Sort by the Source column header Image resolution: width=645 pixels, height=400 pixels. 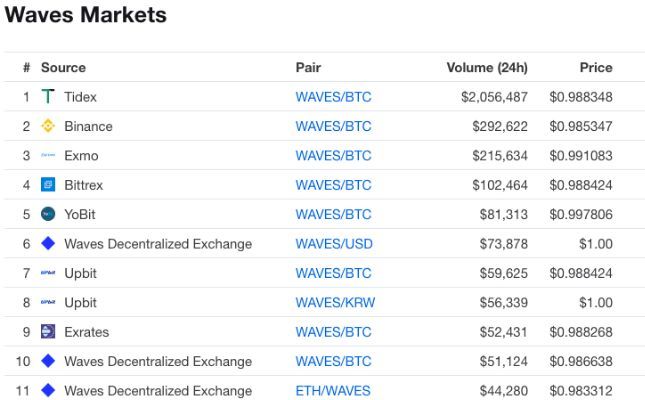click(x=63, y=68)
